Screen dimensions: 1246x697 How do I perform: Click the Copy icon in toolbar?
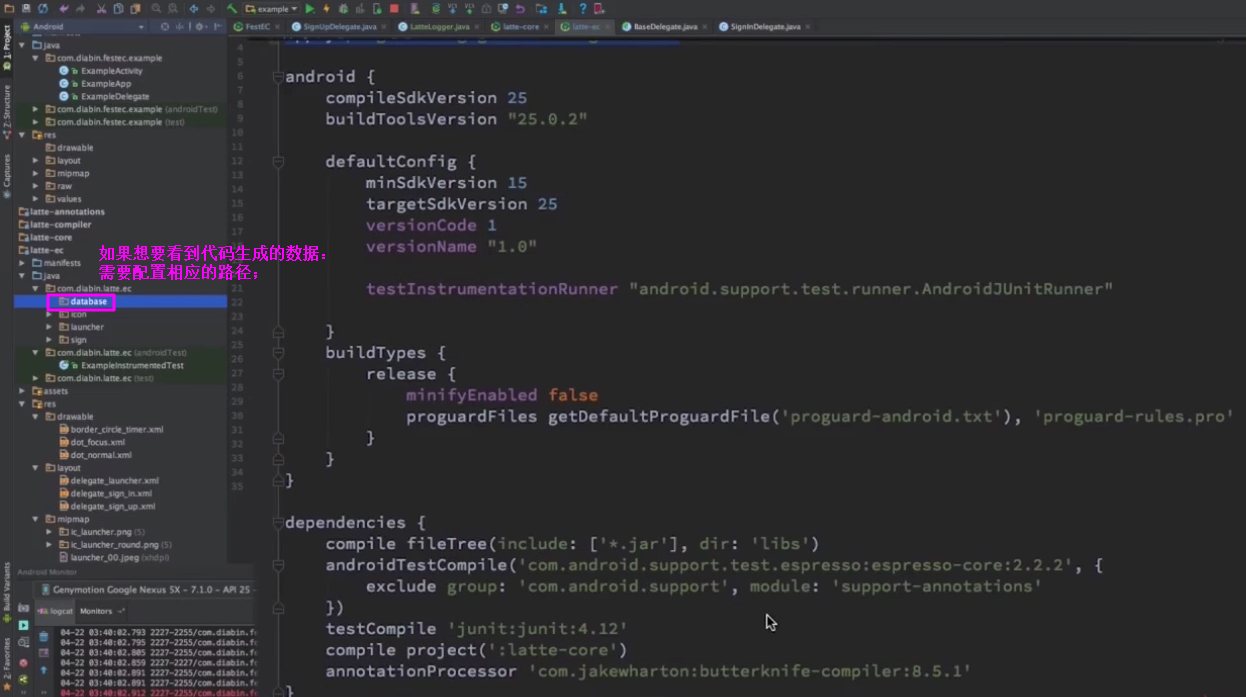(x=118, y=8)
